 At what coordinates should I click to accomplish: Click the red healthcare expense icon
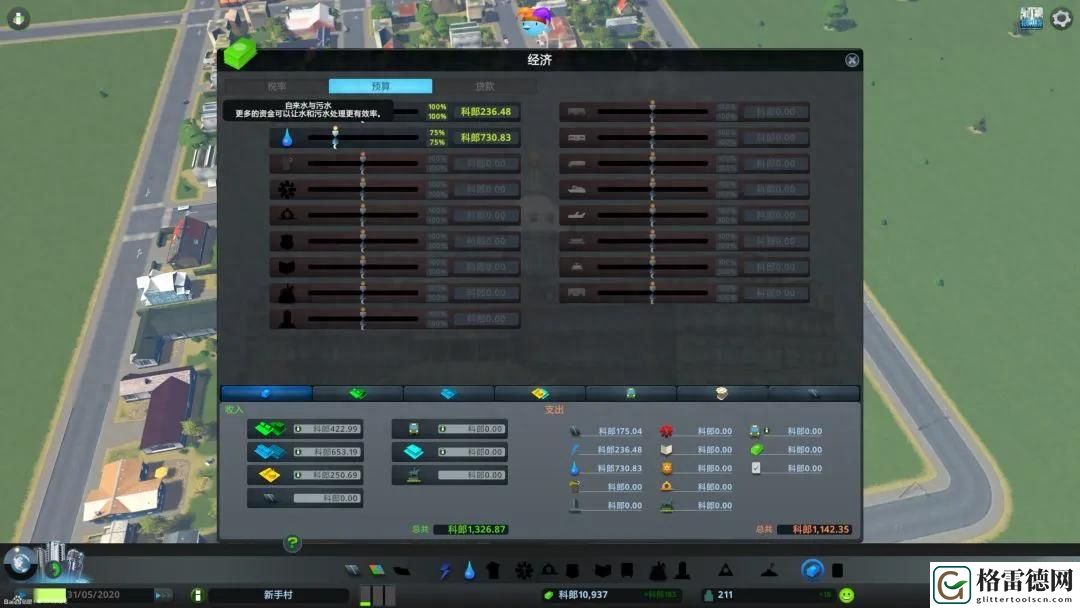click(x=666, y=431)
